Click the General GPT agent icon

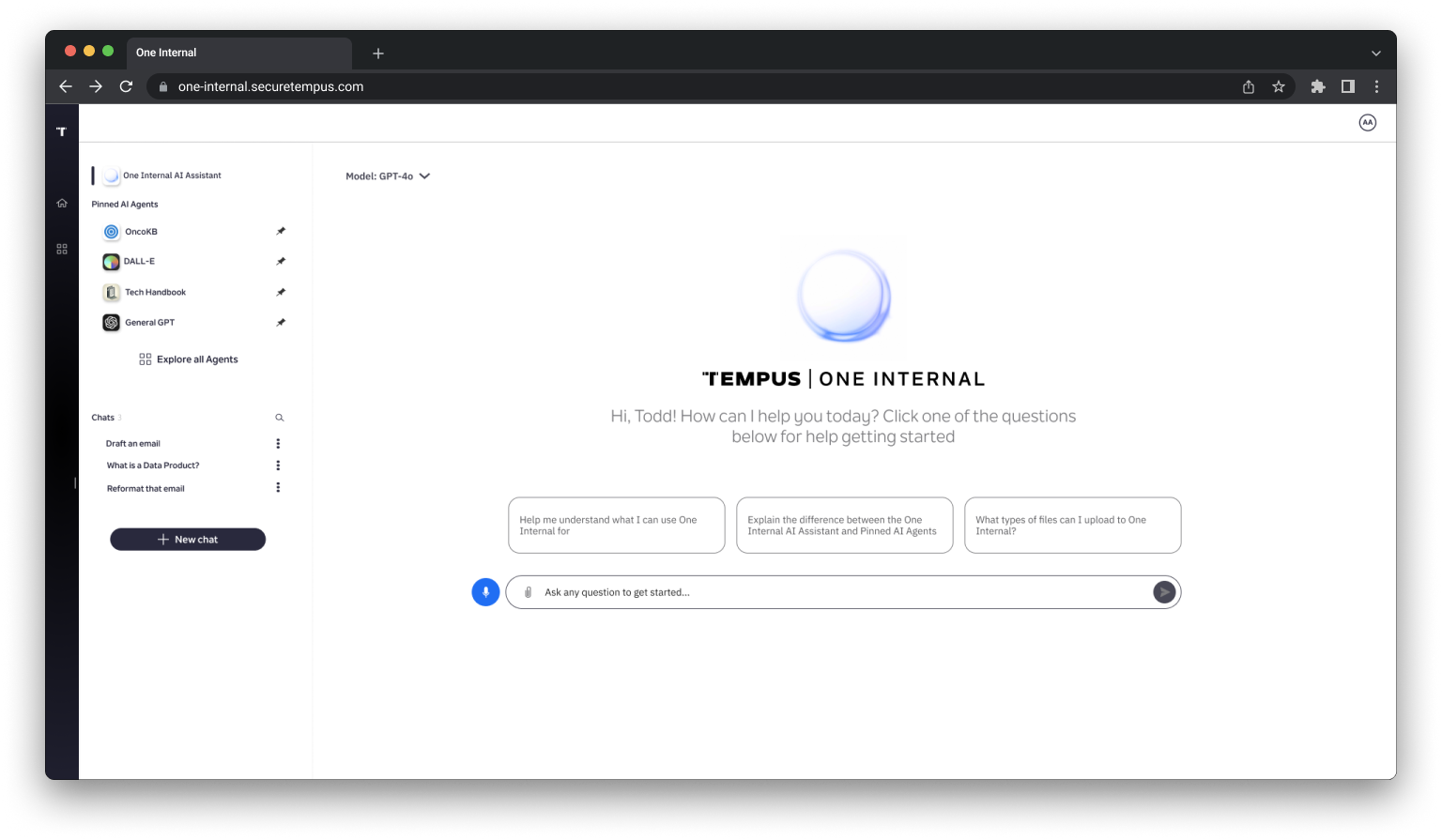[111, 323]
